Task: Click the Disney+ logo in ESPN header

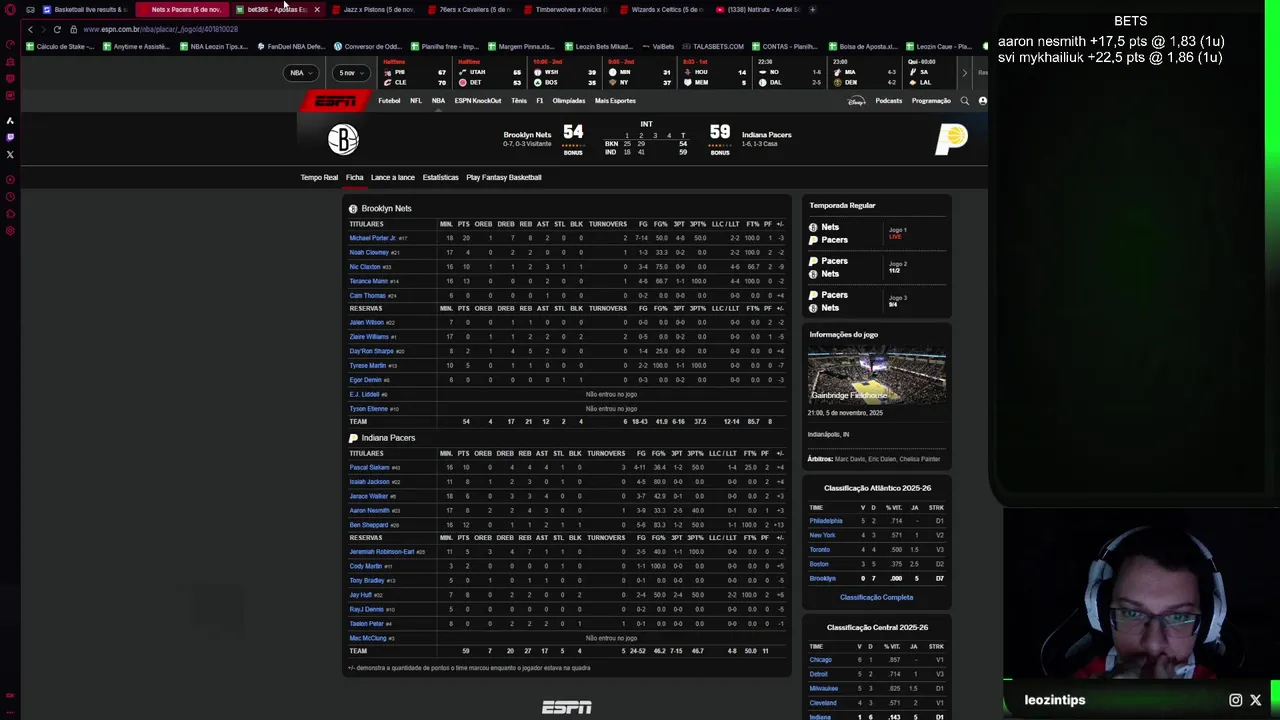Action: coord(857,101)
